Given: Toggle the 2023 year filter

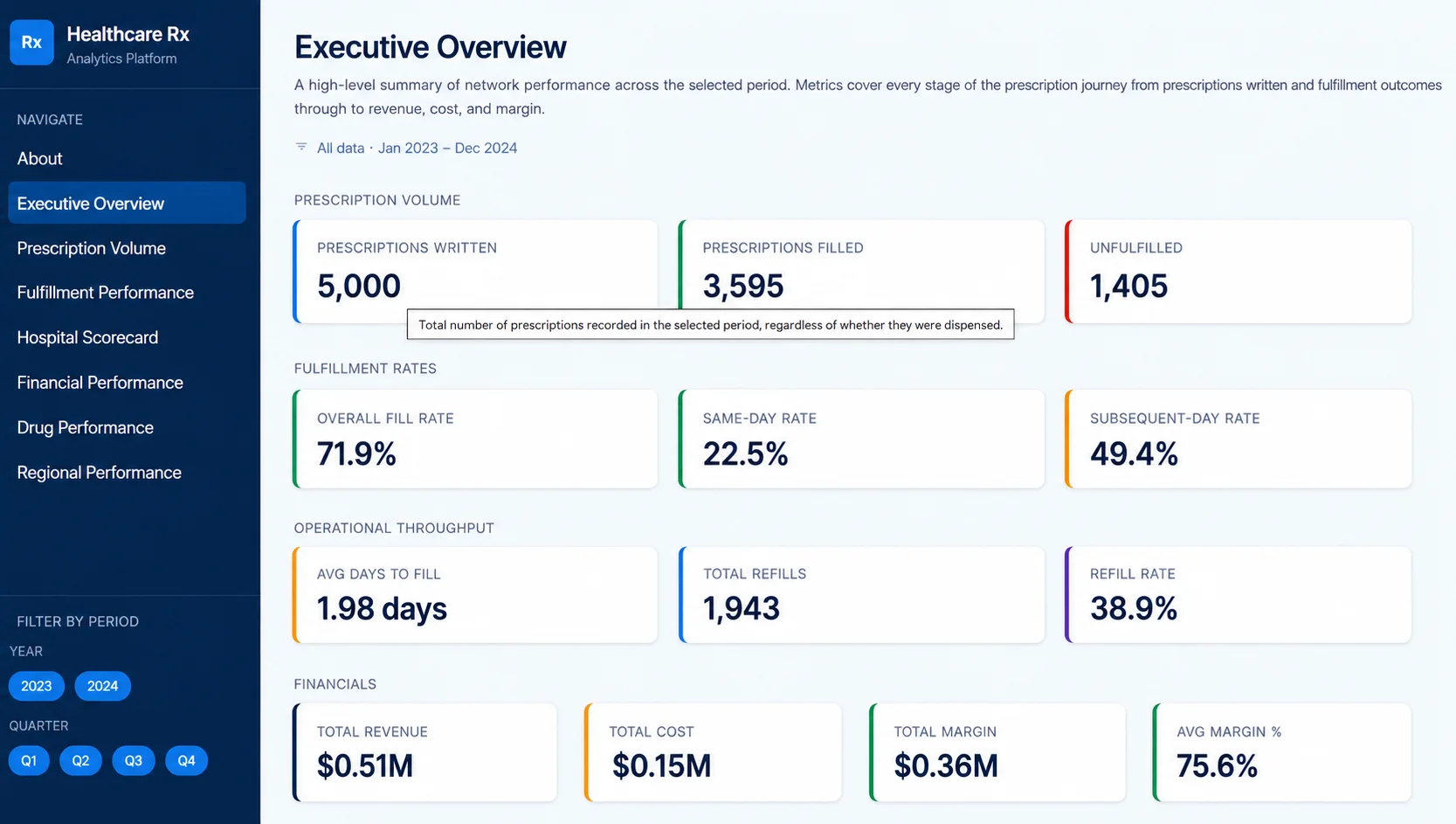Looking at the screenshot, I should point(36,686).
